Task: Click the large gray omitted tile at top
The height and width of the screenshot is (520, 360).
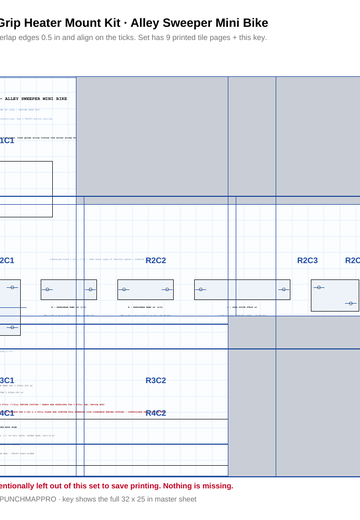Action: pyautogui.click(x=152, y=137)
